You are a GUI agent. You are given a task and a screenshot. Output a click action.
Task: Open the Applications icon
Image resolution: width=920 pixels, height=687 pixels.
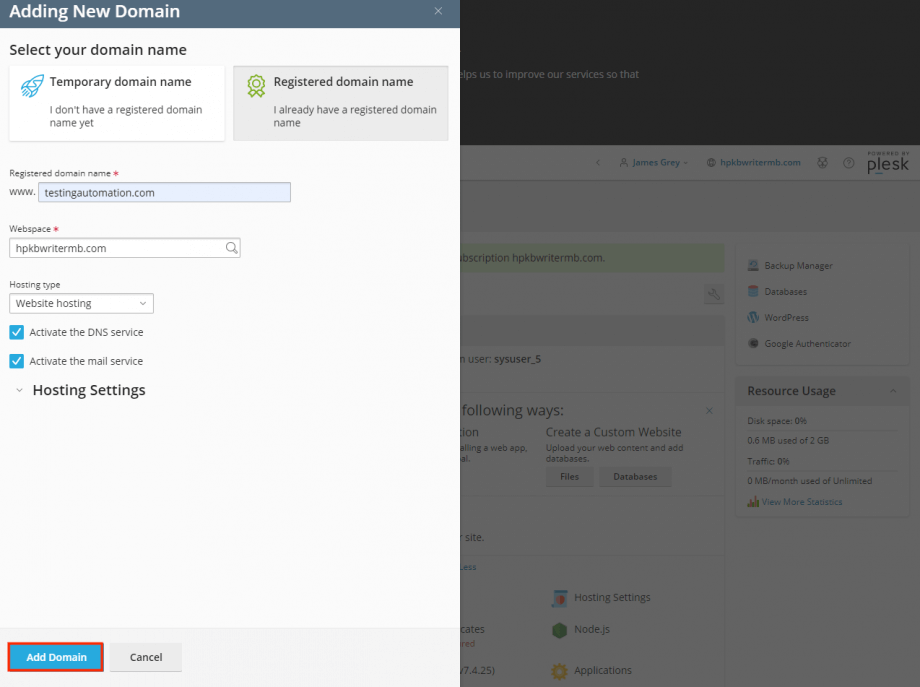pyautogui.click(x=560, y=670)
